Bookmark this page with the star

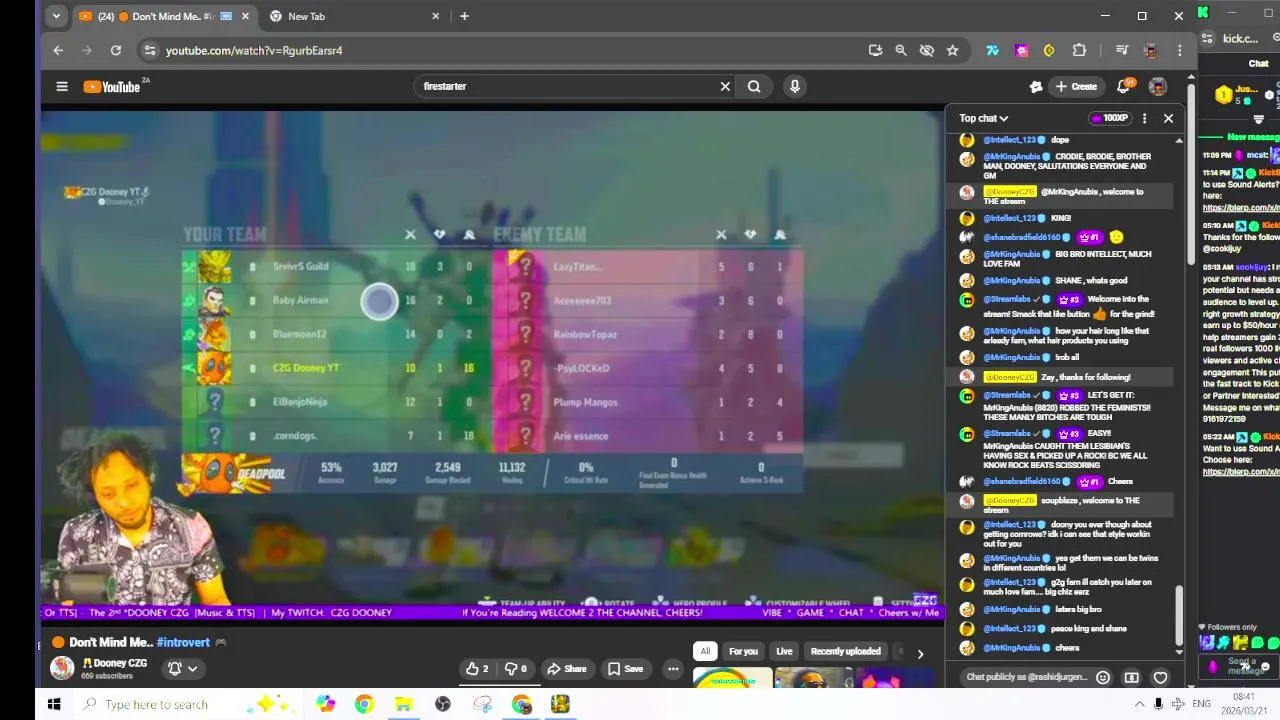[x=953, y=50]
